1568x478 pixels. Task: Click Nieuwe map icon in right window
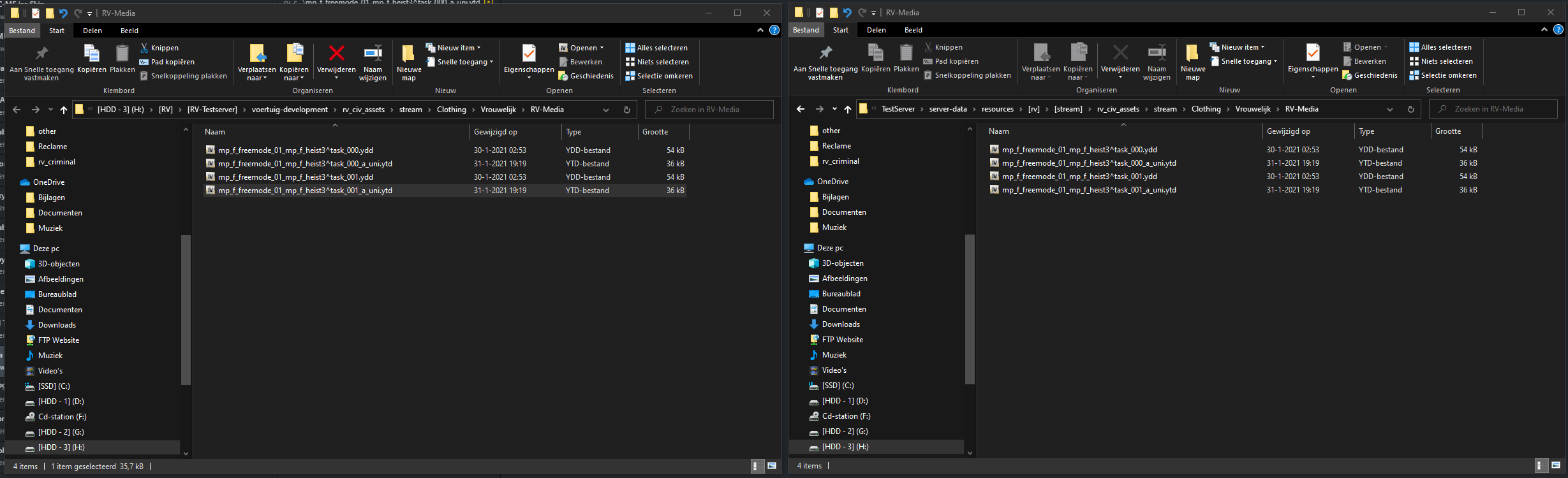[1192, 54]
